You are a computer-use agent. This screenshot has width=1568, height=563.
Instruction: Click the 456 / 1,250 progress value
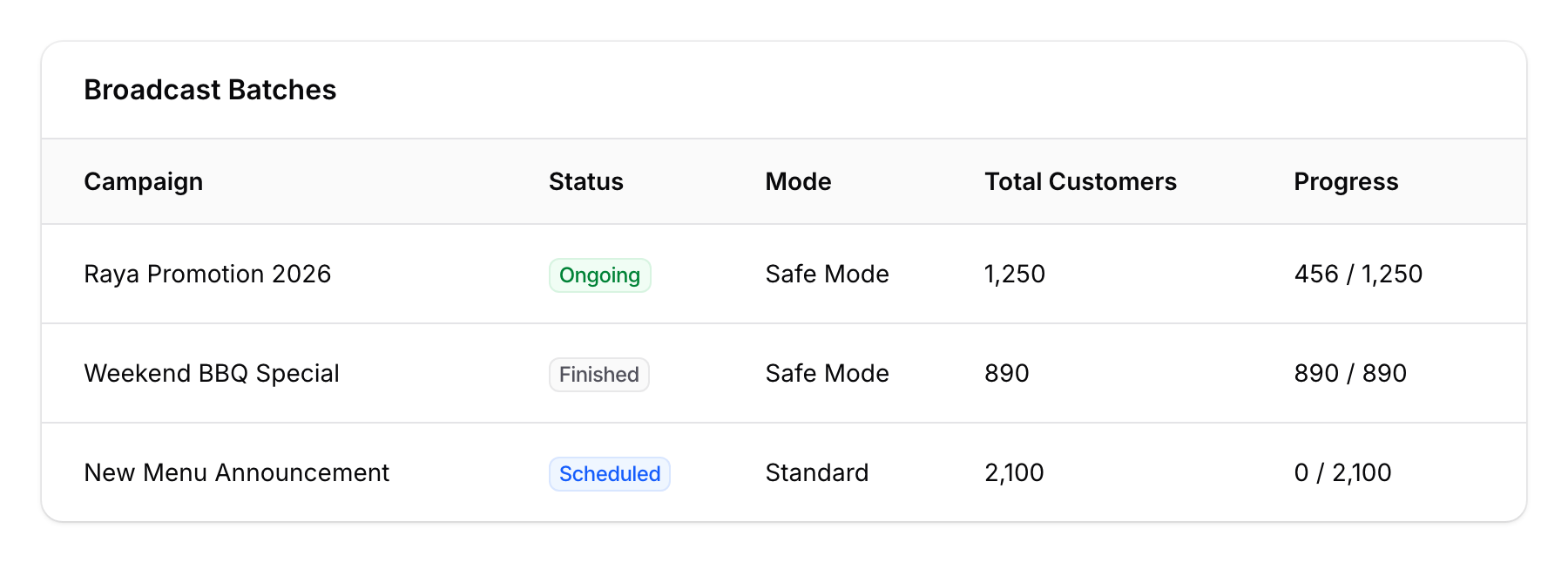coord(1357,275)
